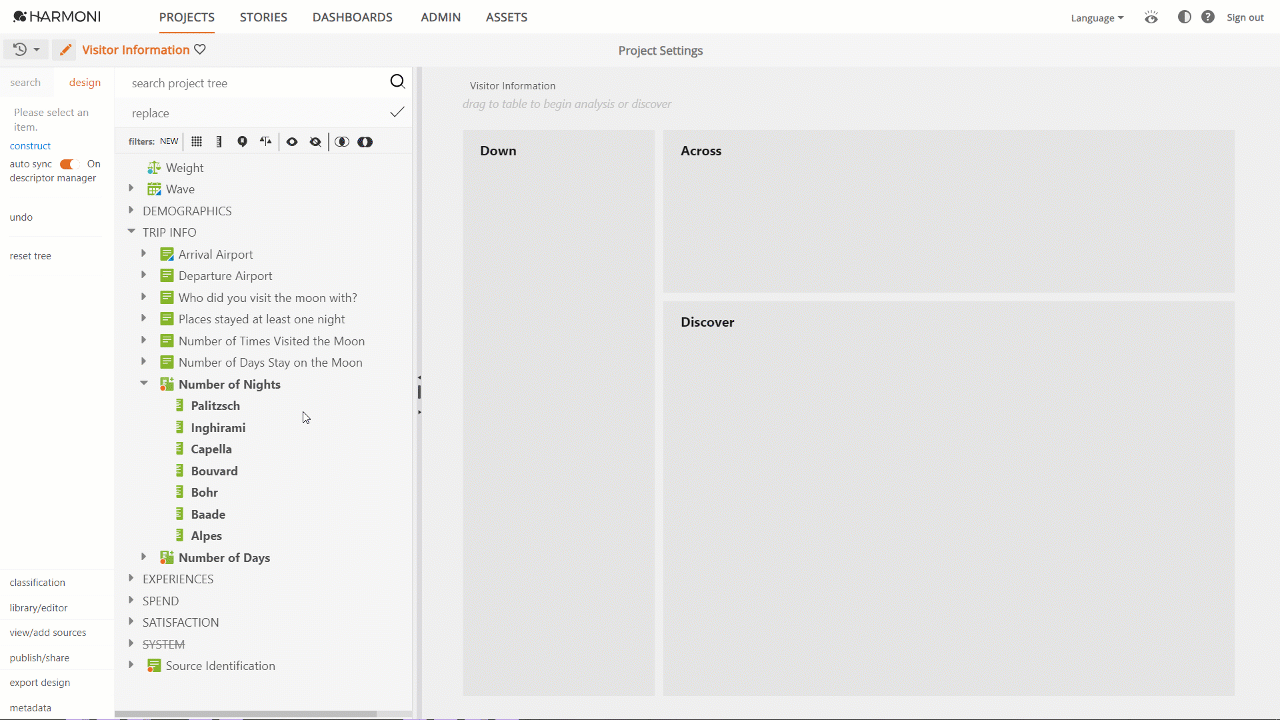Toggle the overlapping circles filter
Image resolution: width=1280 pixels, height=720 pixels.
(x=342, y=142)
